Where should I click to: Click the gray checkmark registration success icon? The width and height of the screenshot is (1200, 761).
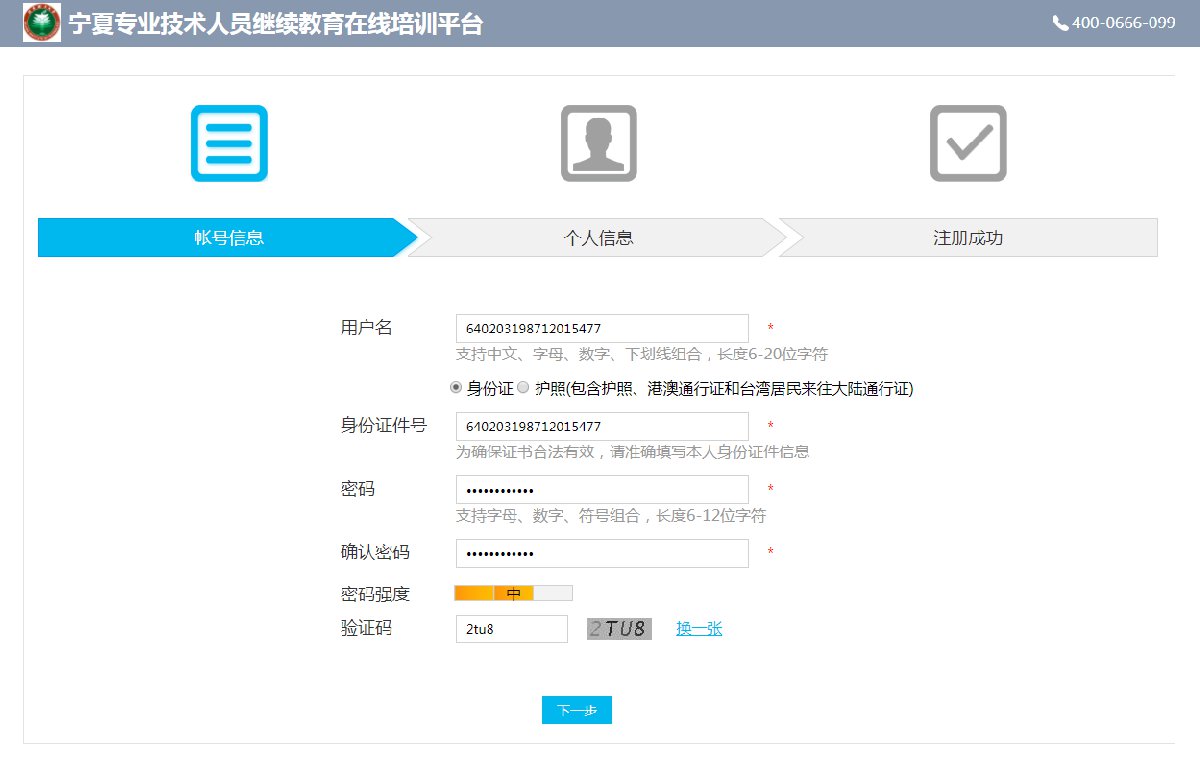(967, 143)
